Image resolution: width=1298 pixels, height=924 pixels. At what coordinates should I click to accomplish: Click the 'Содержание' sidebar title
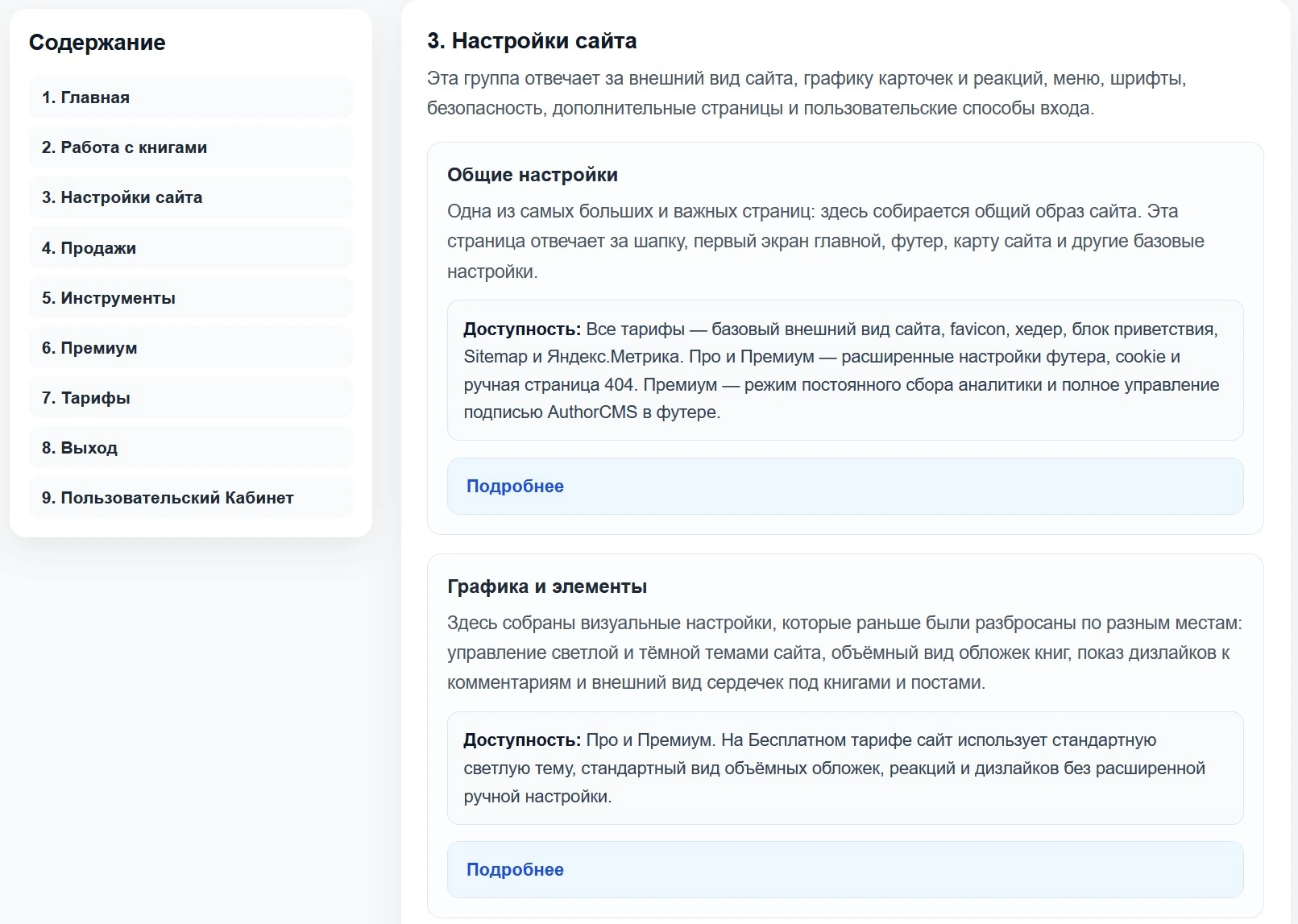(97, 43)
